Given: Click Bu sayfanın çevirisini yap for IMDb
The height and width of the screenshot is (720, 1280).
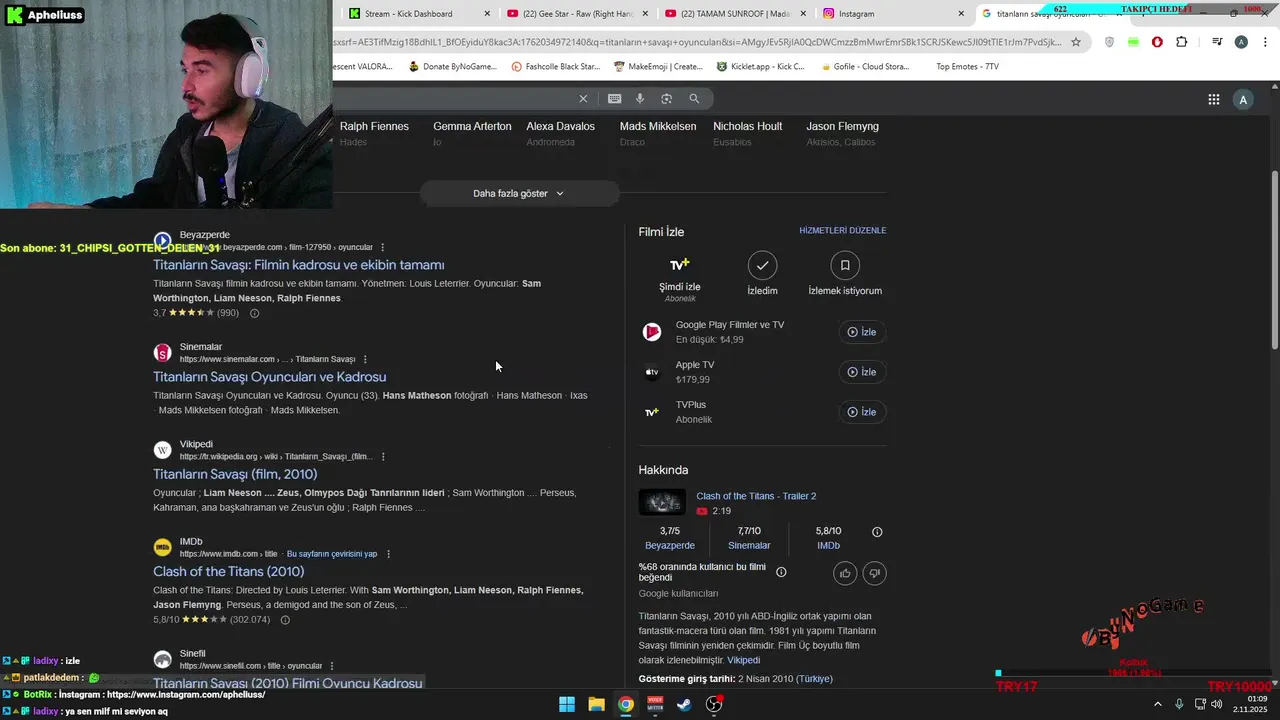Looking at the screenshot, I should click(x=332, y=554).
